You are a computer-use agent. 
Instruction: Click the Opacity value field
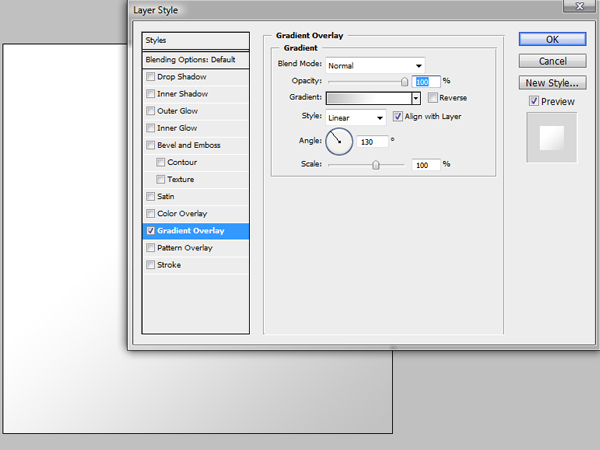point(426,82)
